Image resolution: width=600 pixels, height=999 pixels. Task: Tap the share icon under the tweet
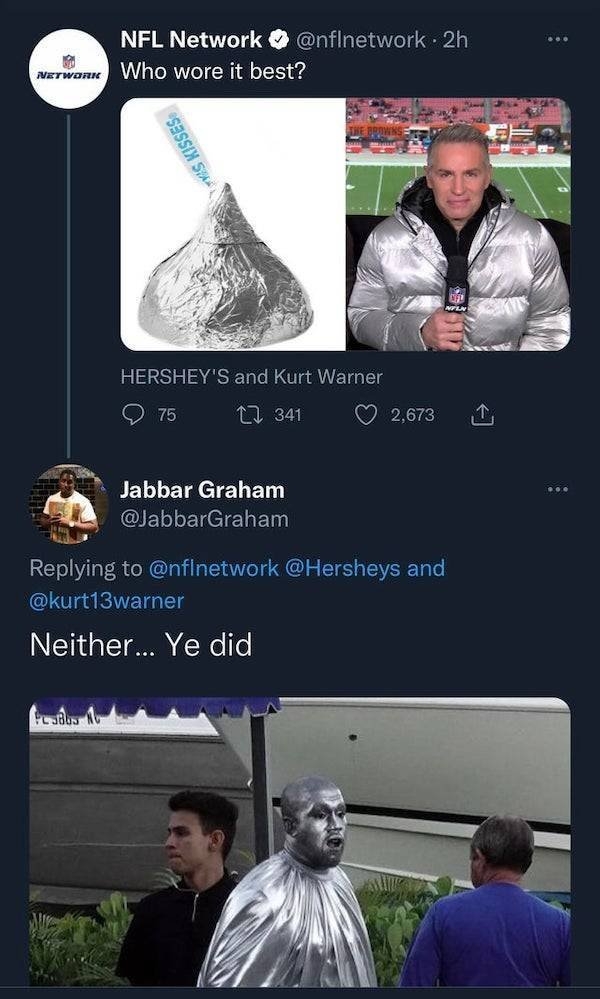482,414
